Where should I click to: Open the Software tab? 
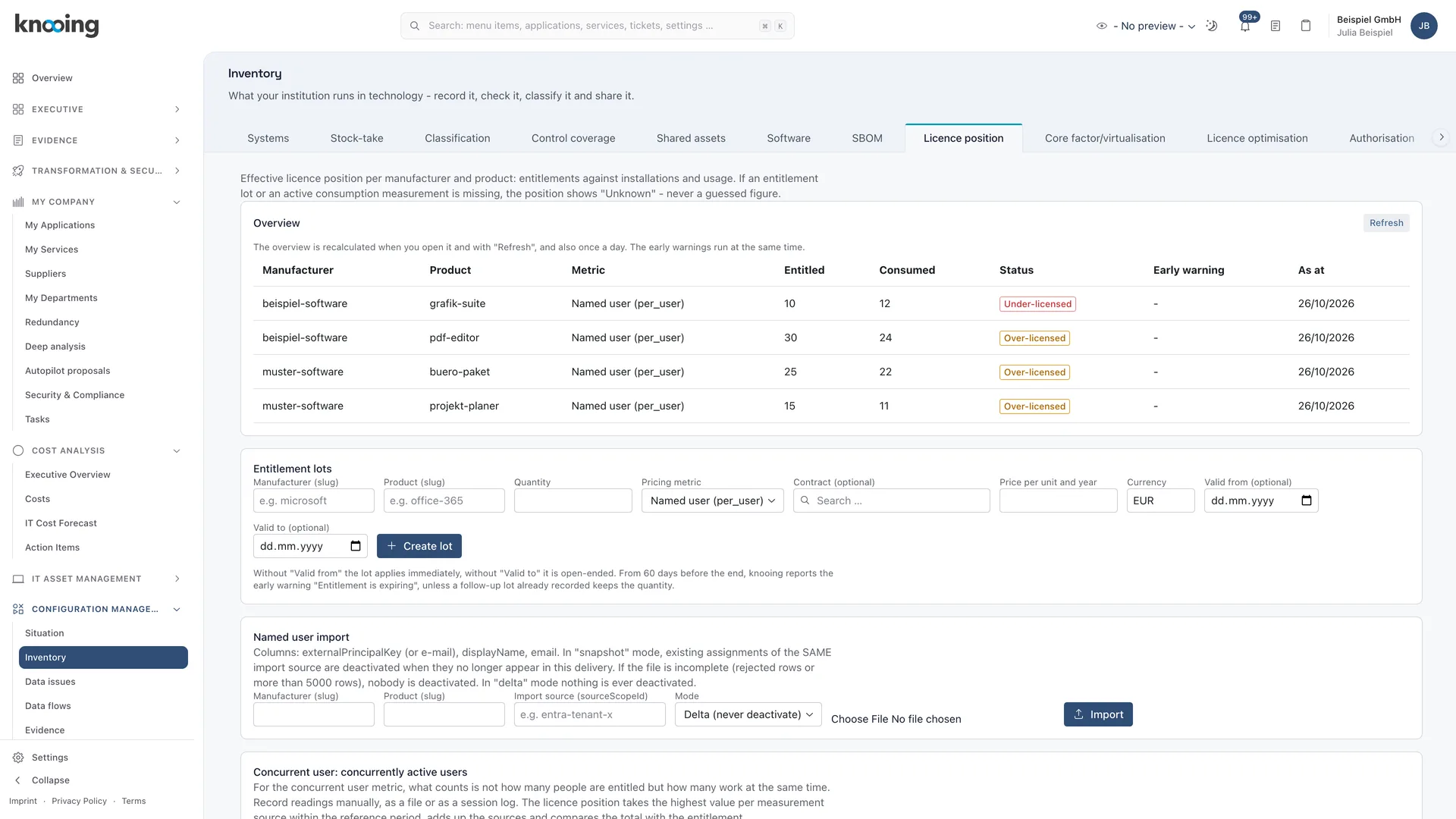click(x=789, y=138)
